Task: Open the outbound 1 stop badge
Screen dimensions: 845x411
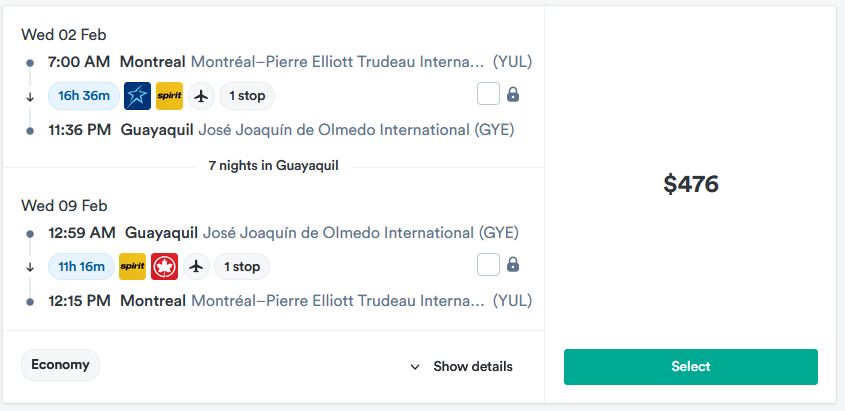Action: point(247,96)
